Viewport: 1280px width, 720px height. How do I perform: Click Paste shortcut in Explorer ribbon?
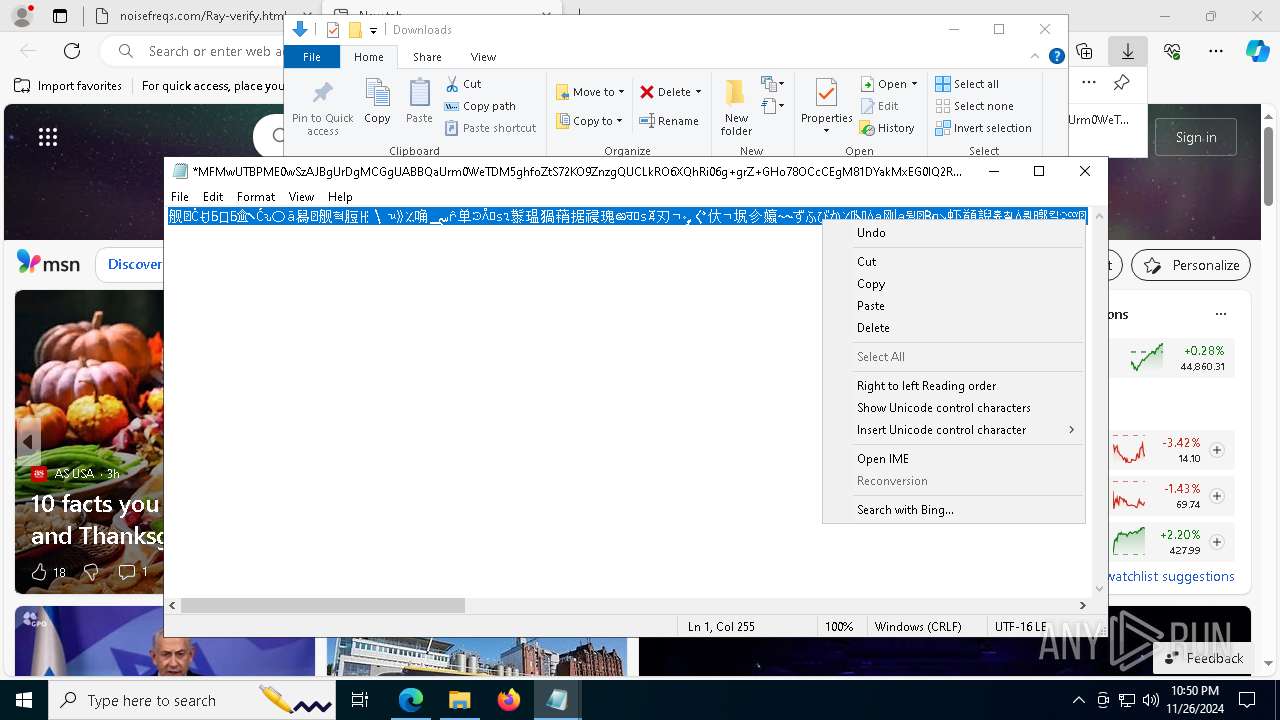tap(490, 128)
